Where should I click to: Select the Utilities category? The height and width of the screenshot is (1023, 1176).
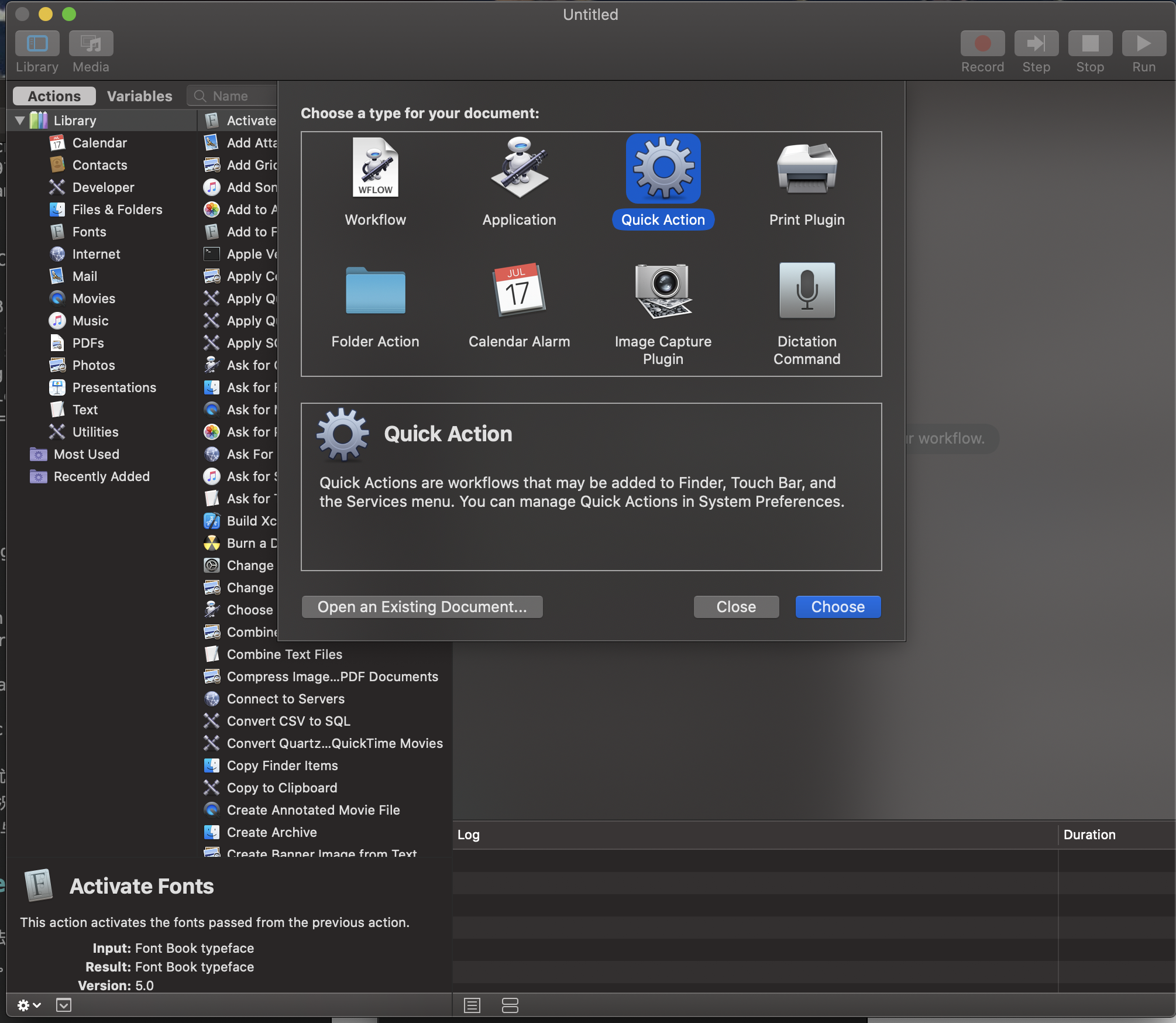[95, 432]
